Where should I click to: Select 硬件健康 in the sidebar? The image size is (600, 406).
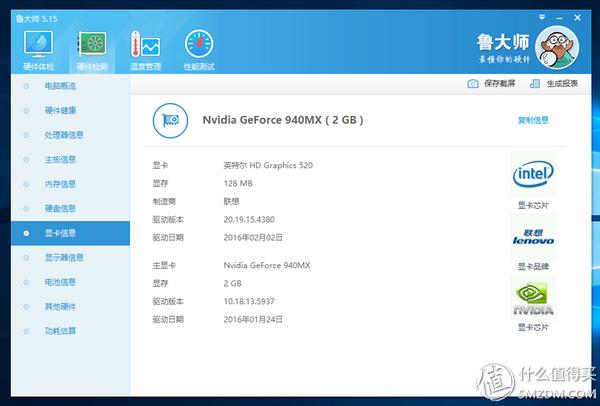coord(60,110)
